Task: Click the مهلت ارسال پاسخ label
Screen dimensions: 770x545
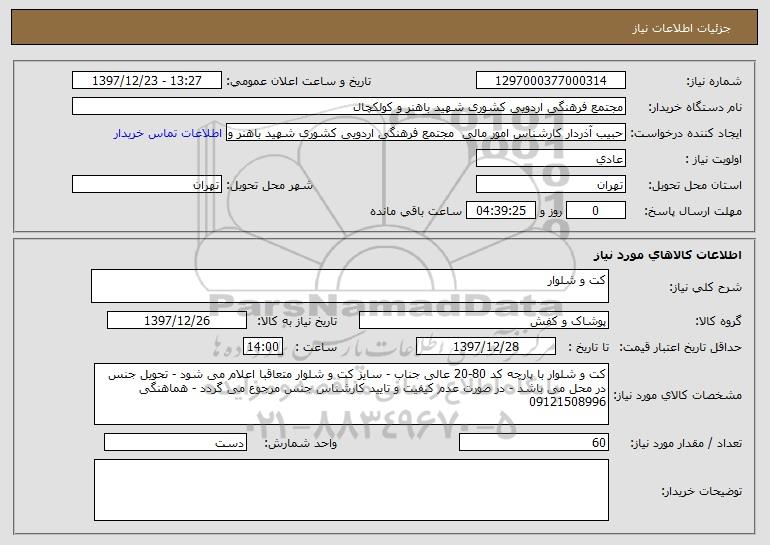Action: pyautogui.click(x=693, y=211)
